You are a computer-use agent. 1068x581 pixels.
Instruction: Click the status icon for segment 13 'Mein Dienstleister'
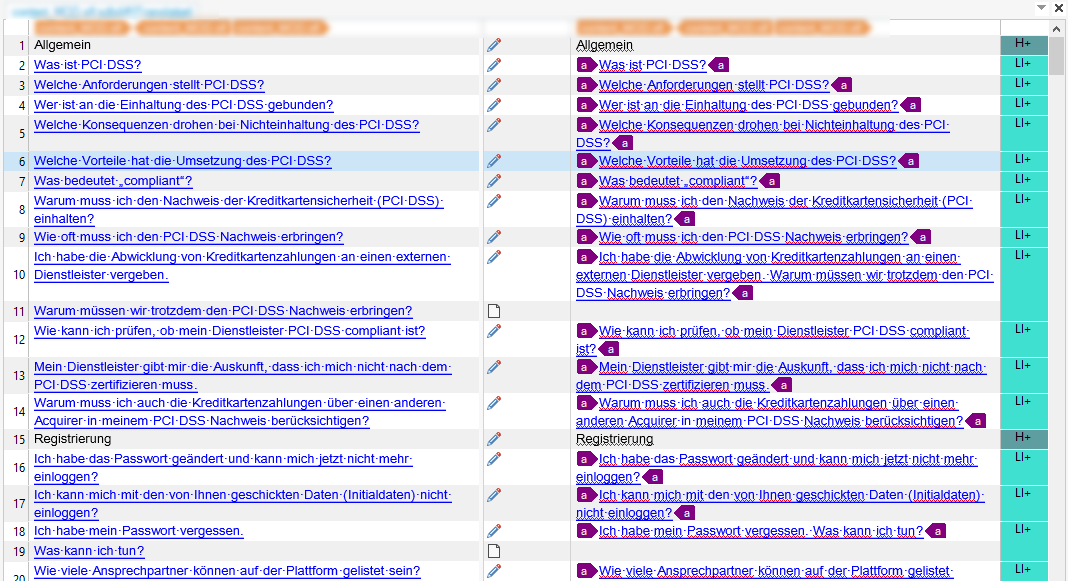pos(494,367)
